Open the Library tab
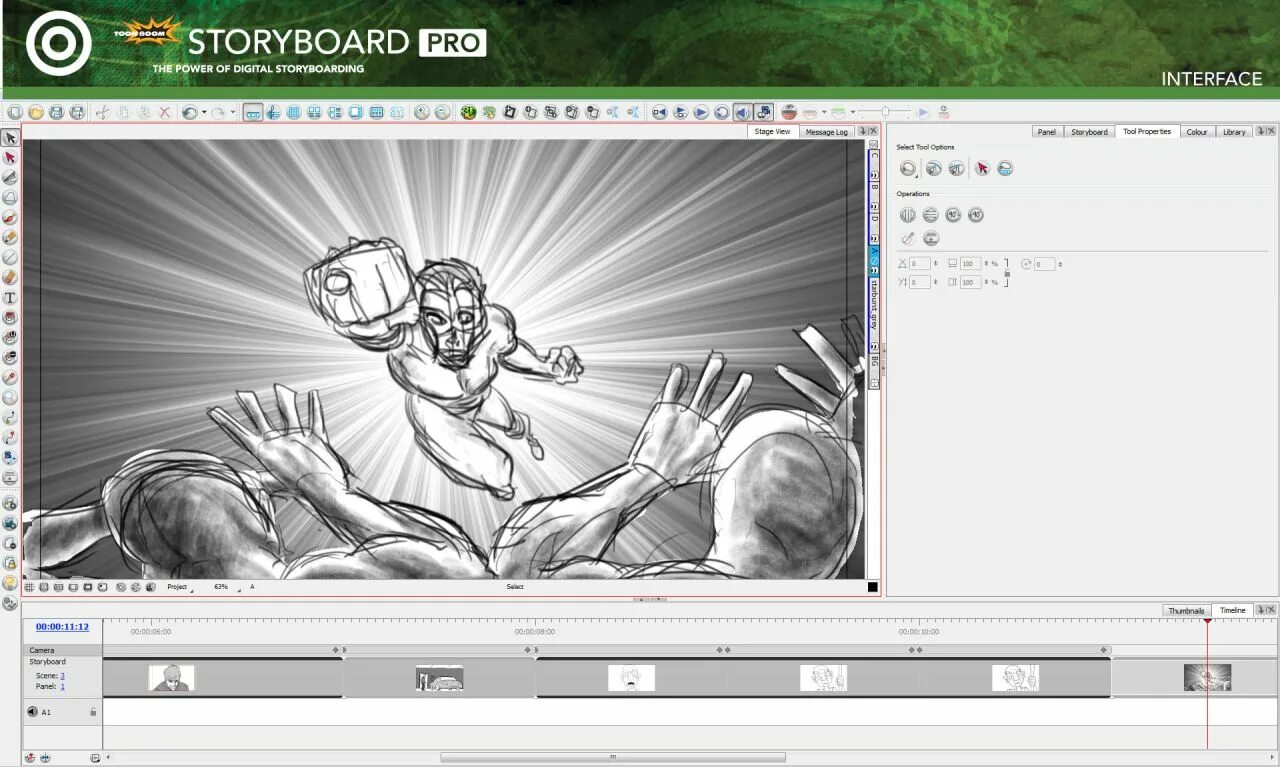1280x767 pixels. 1234,131
